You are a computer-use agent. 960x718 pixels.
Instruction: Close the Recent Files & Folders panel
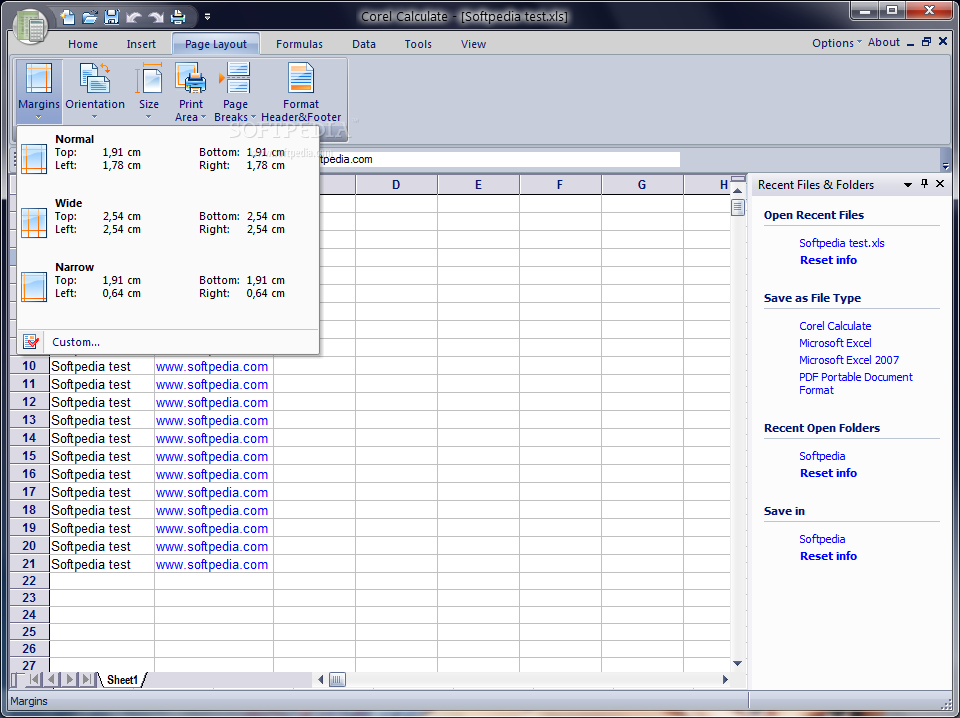[x=940, y=184]
